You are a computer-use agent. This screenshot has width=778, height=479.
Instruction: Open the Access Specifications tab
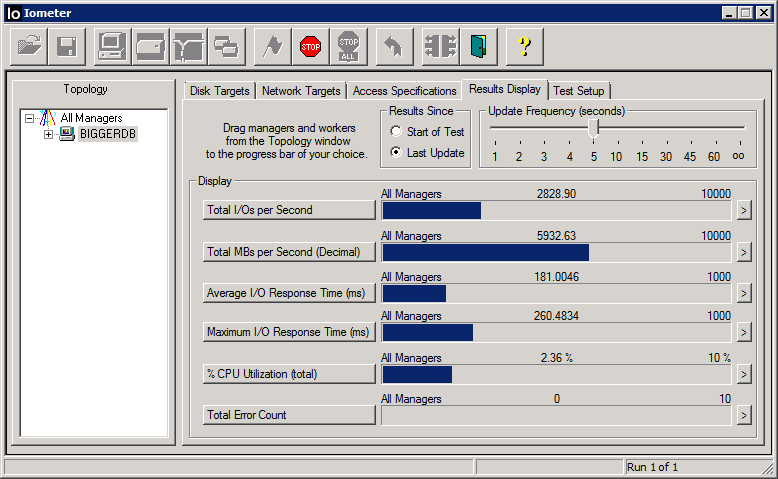[404, 91]
